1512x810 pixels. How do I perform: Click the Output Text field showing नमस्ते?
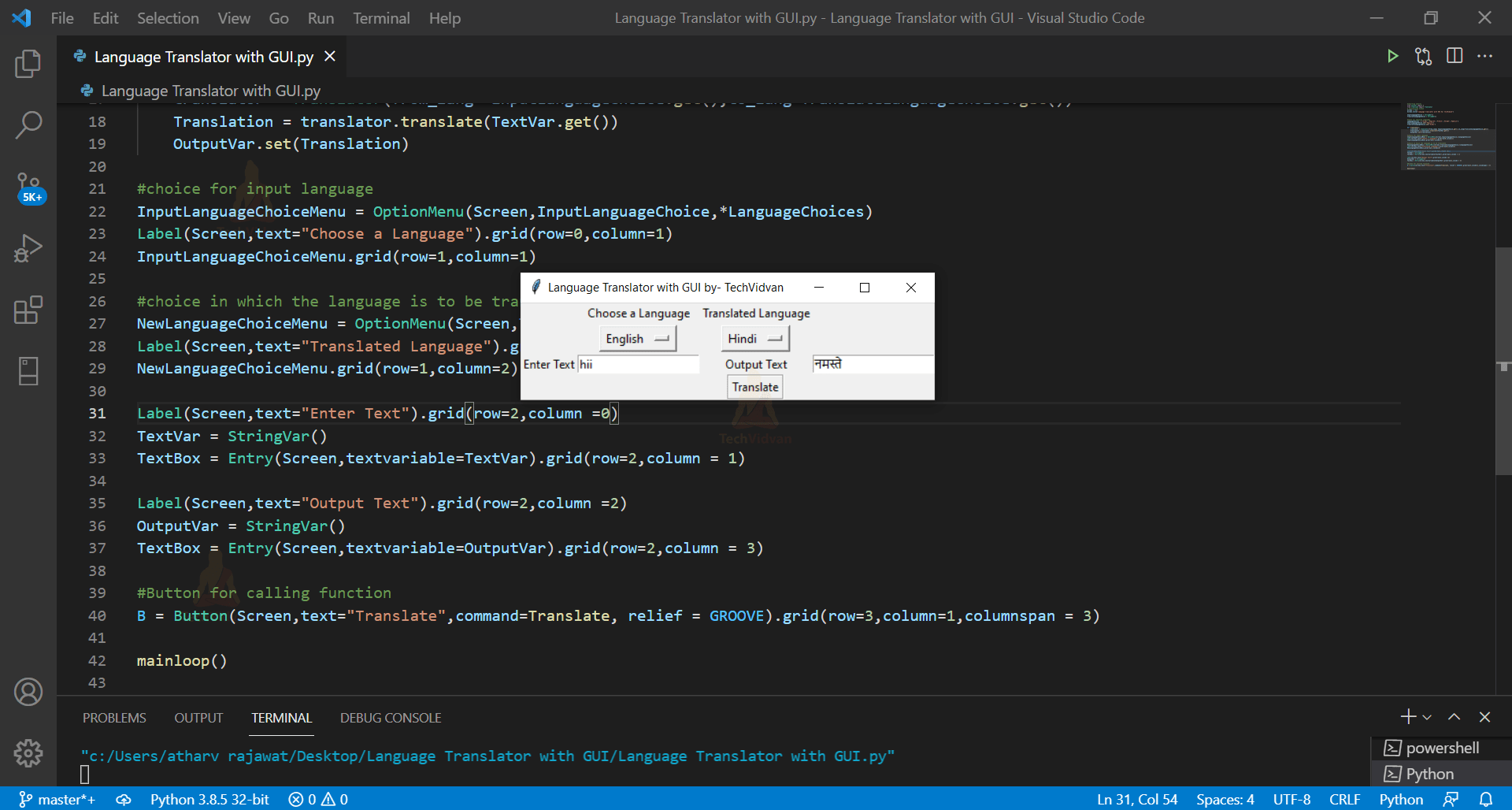(x=873, y=364)
